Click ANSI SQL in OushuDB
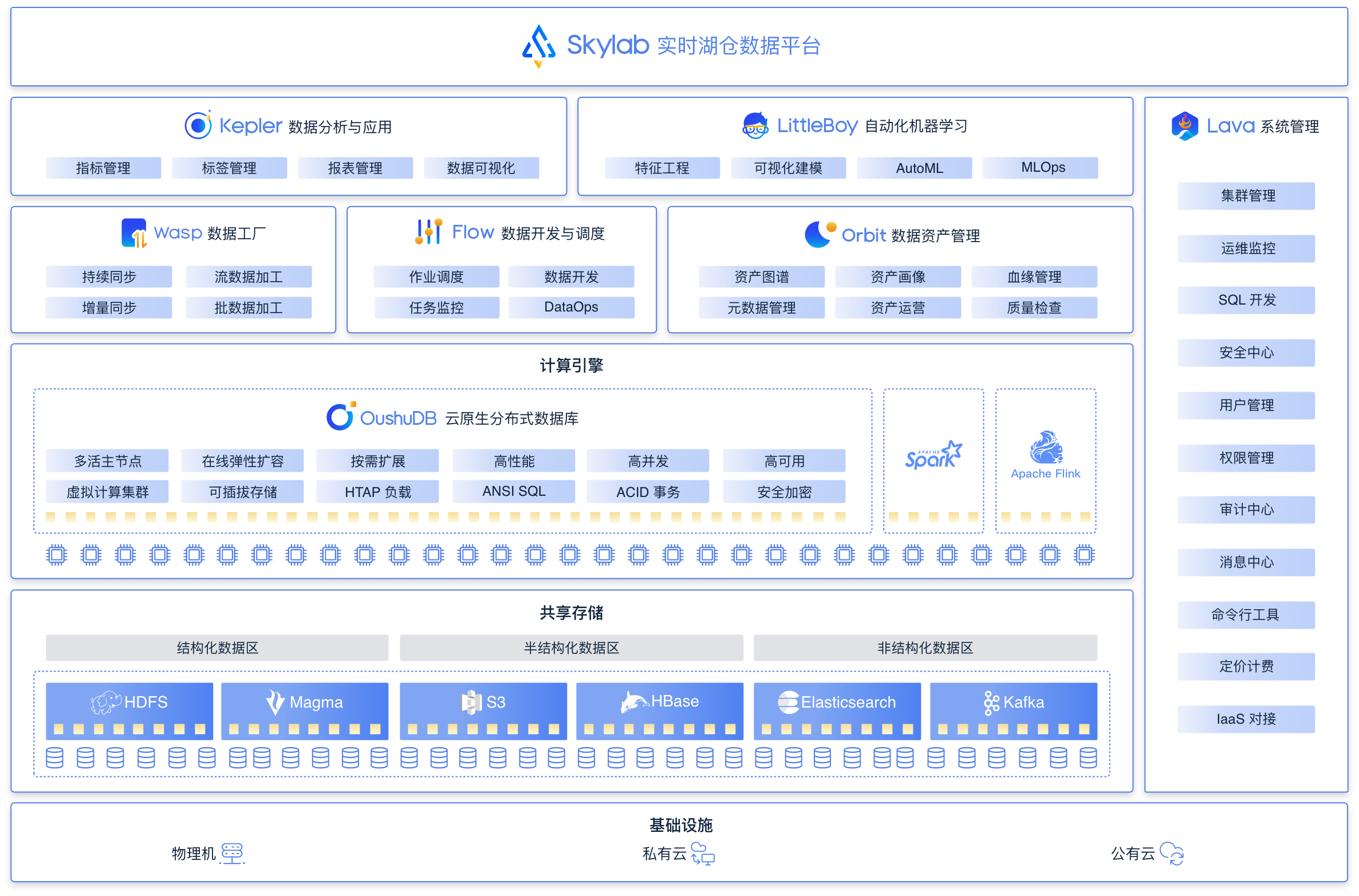The height and width of the screenshot is (896, 1359). click(514, 492)
